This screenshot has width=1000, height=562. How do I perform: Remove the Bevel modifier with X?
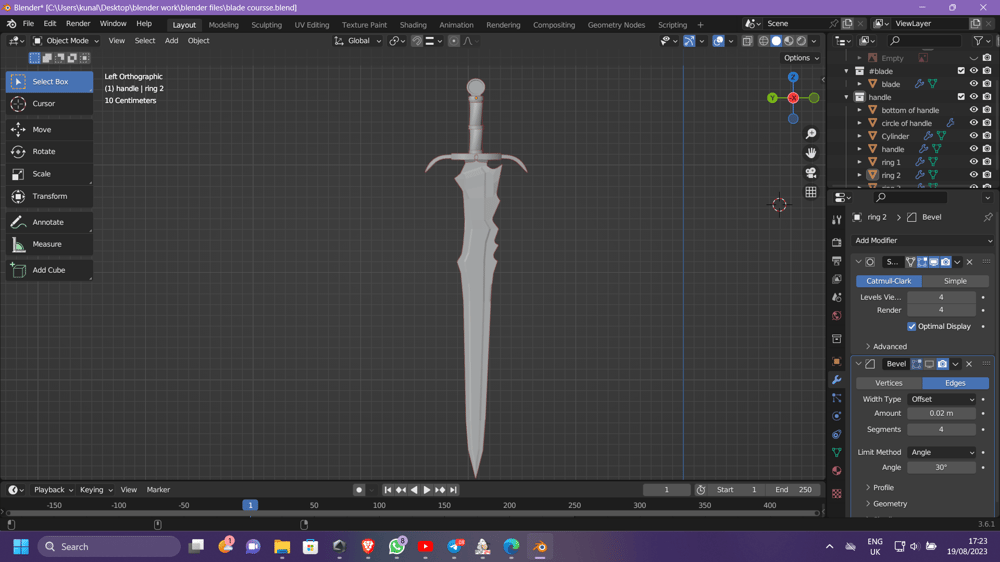pos(969,364)
